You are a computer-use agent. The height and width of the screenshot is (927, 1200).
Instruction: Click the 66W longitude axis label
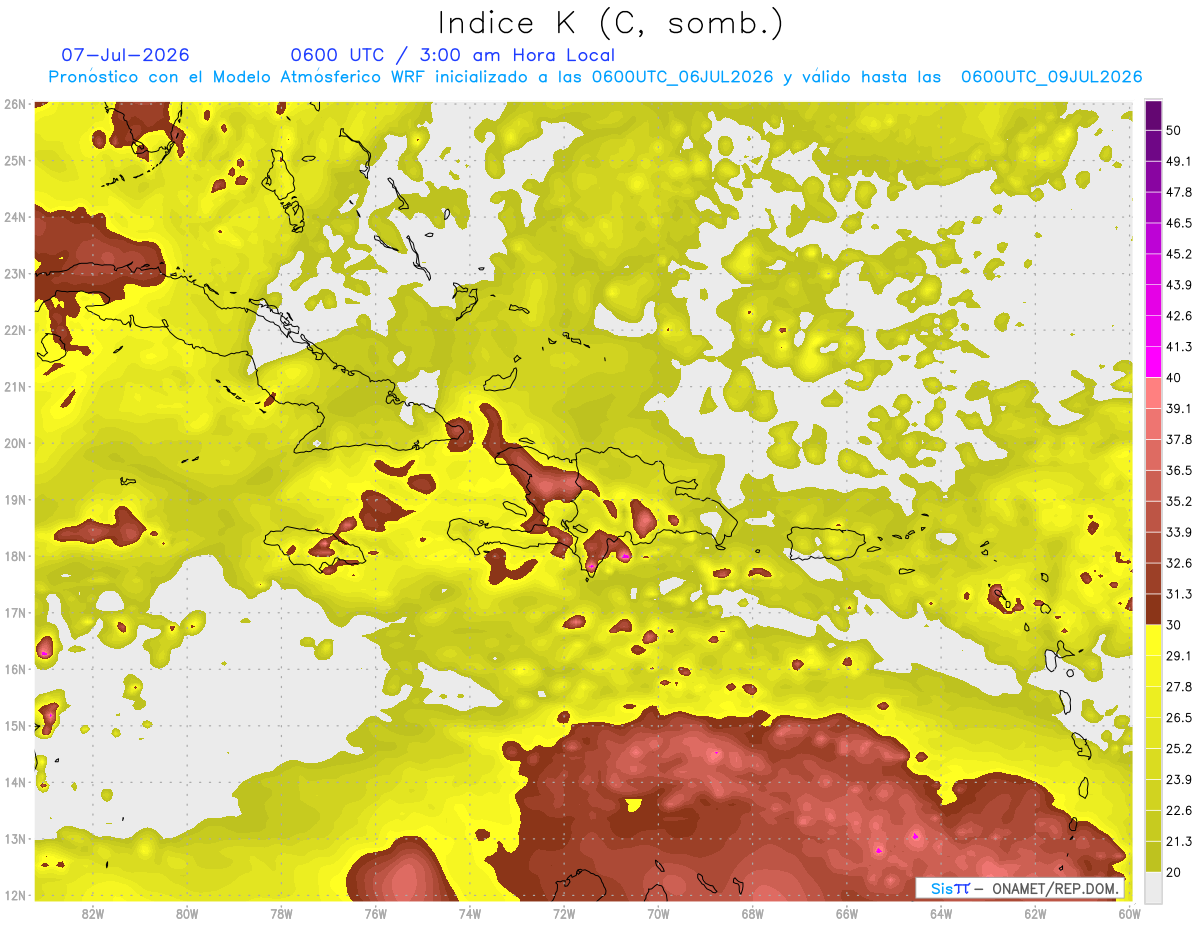click(847, 913)
